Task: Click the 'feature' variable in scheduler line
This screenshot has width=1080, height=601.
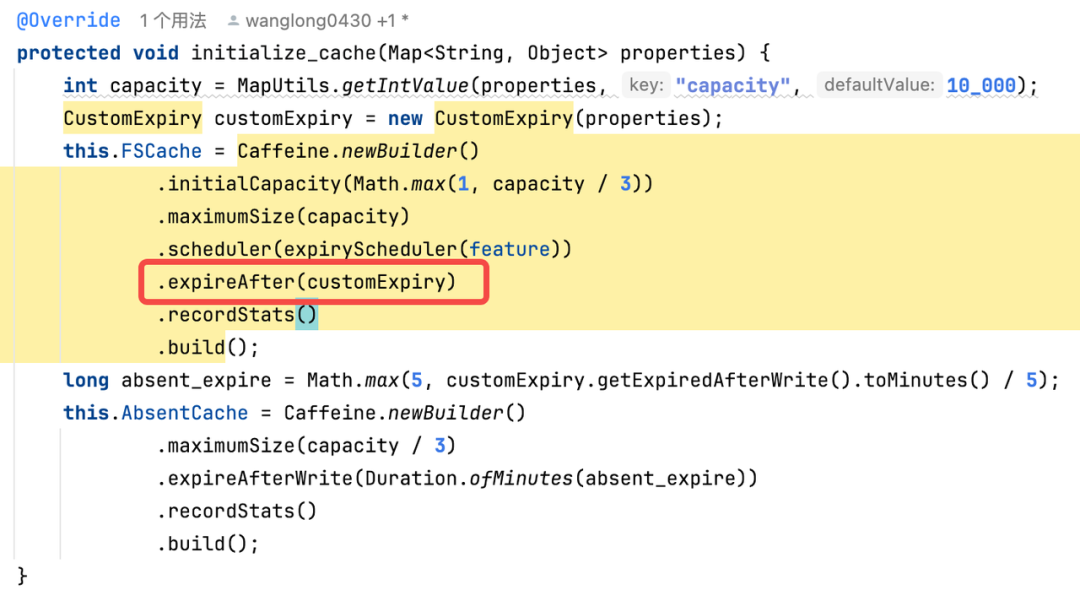Action: click(510, 249)
